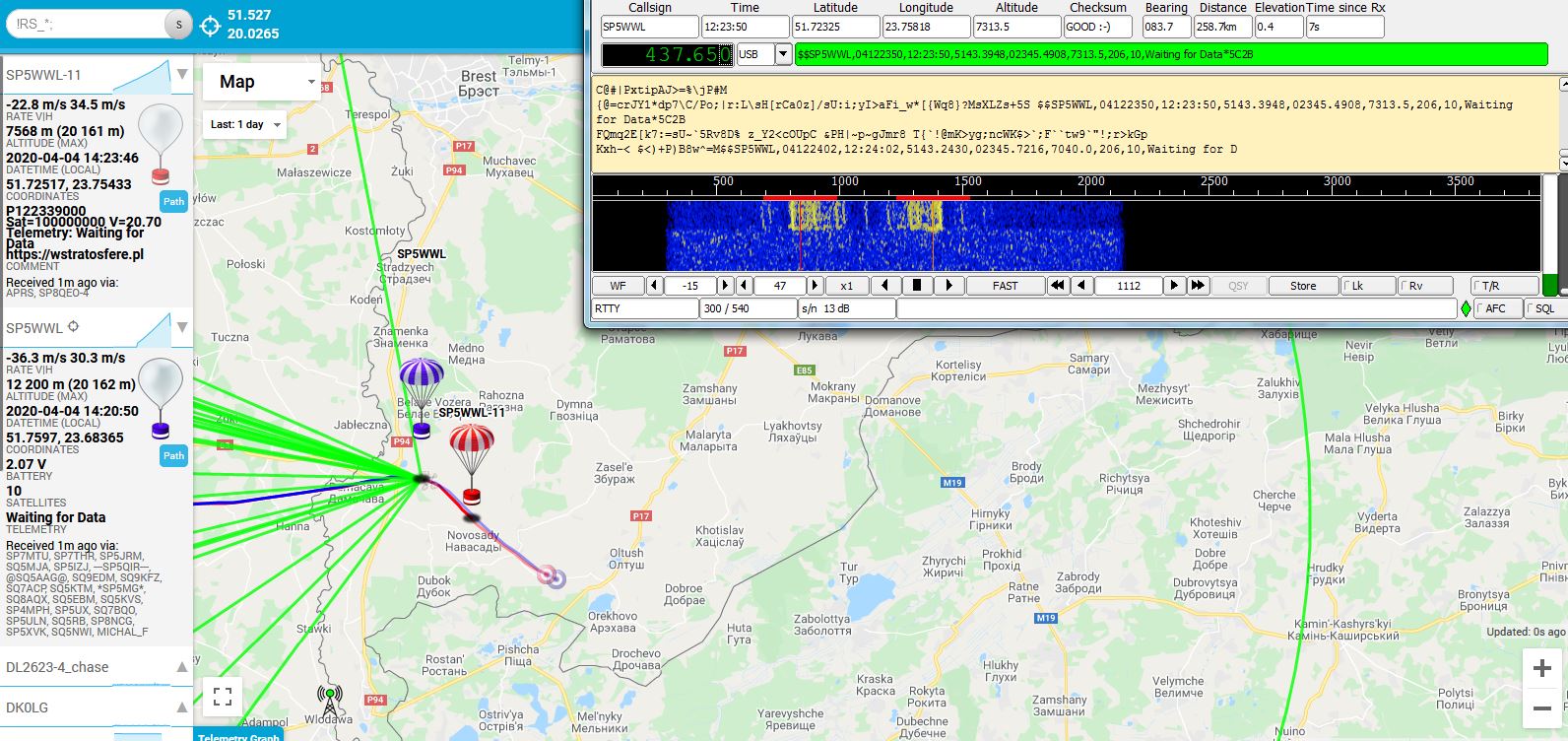Zoom out the map with minus button
The height and width of the screenshot is (741, 1568).
tap(1542, 708)
